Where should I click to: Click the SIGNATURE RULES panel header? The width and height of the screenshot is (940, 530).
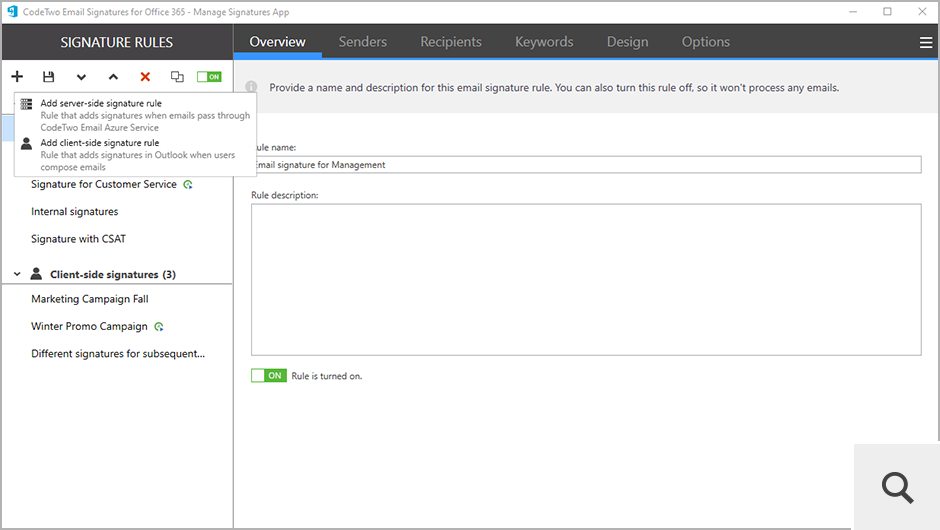tap(117, 43)
